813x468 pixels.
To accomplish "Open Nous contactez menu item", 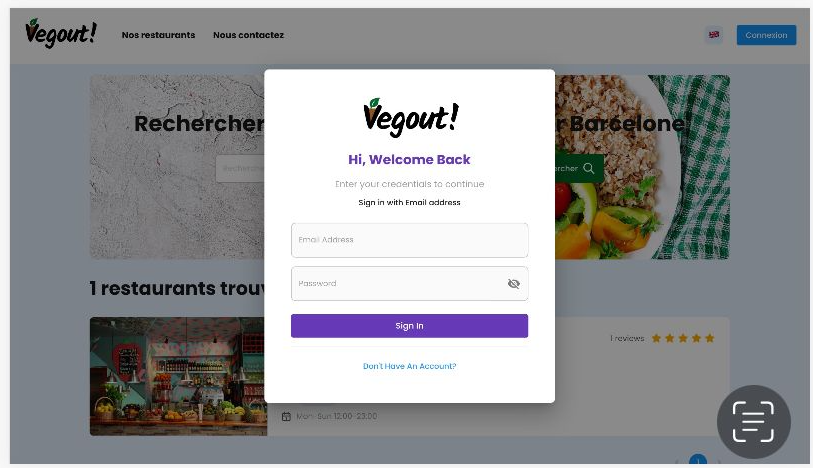I will 248,35.
